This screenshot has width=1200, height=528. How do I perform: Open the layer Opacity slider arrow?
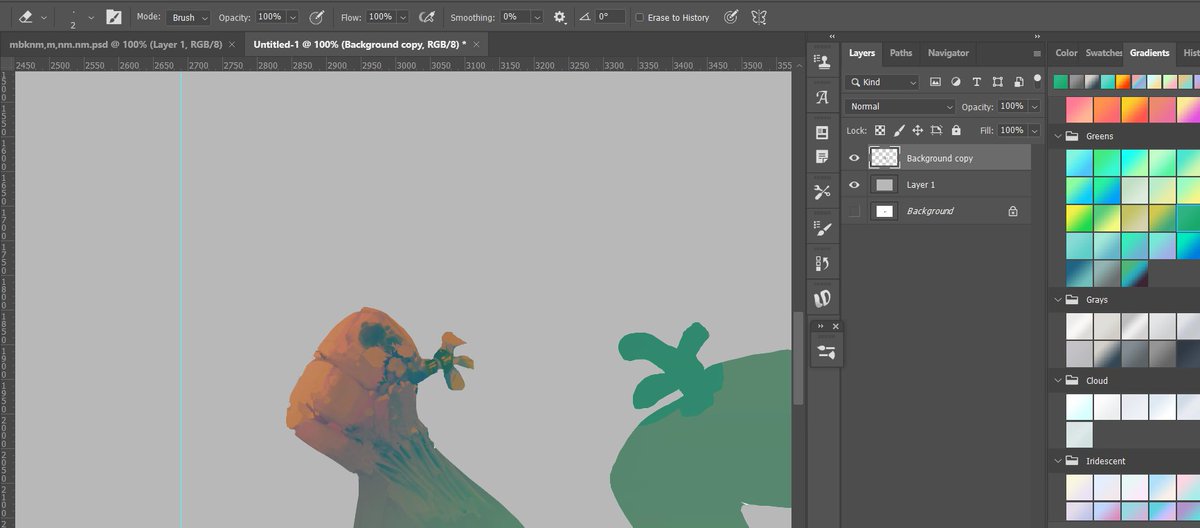point(1034,106)
